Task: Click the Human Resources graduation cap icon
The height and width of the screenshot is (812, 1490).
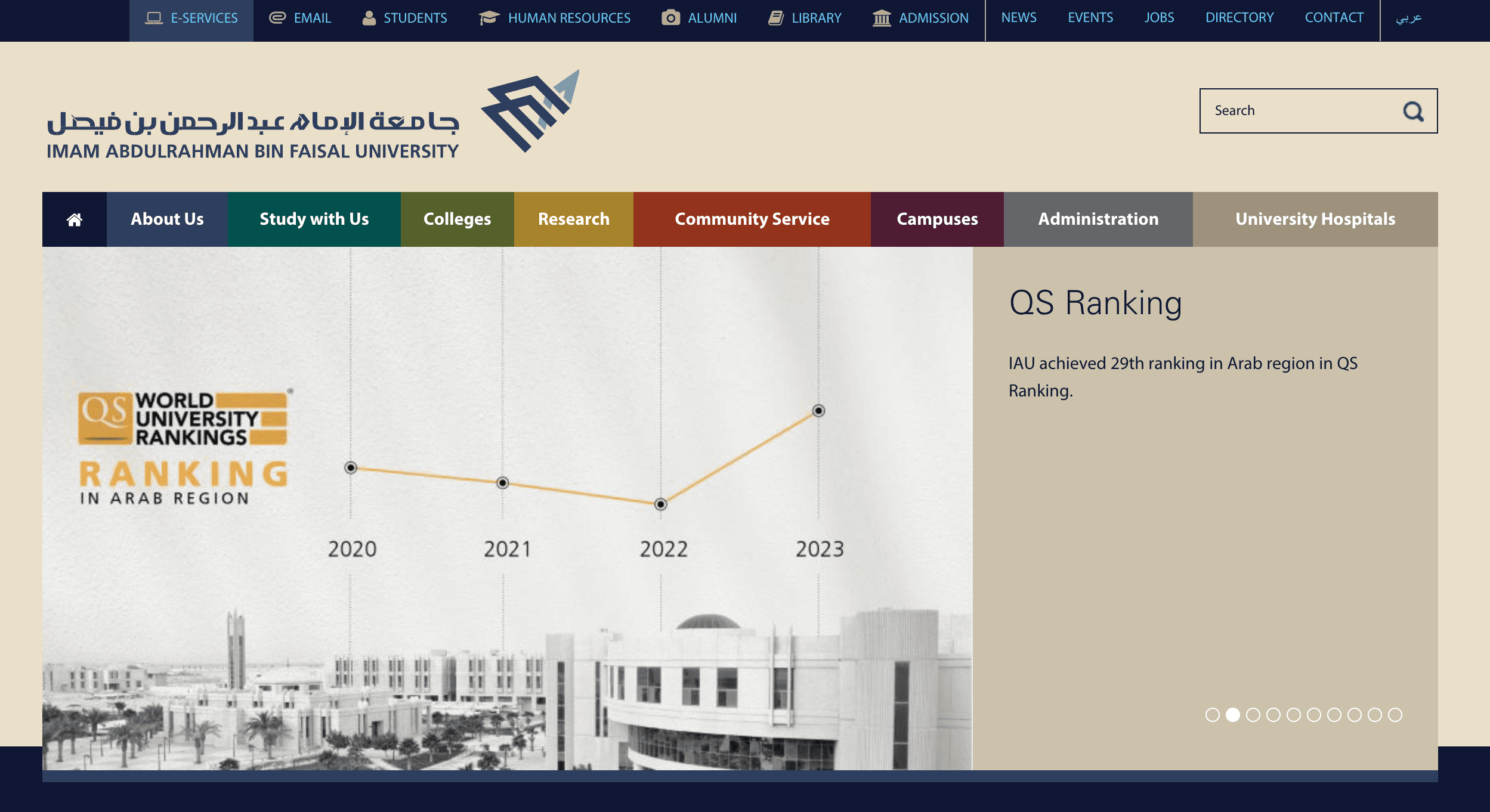Action: tap(489, 18)
